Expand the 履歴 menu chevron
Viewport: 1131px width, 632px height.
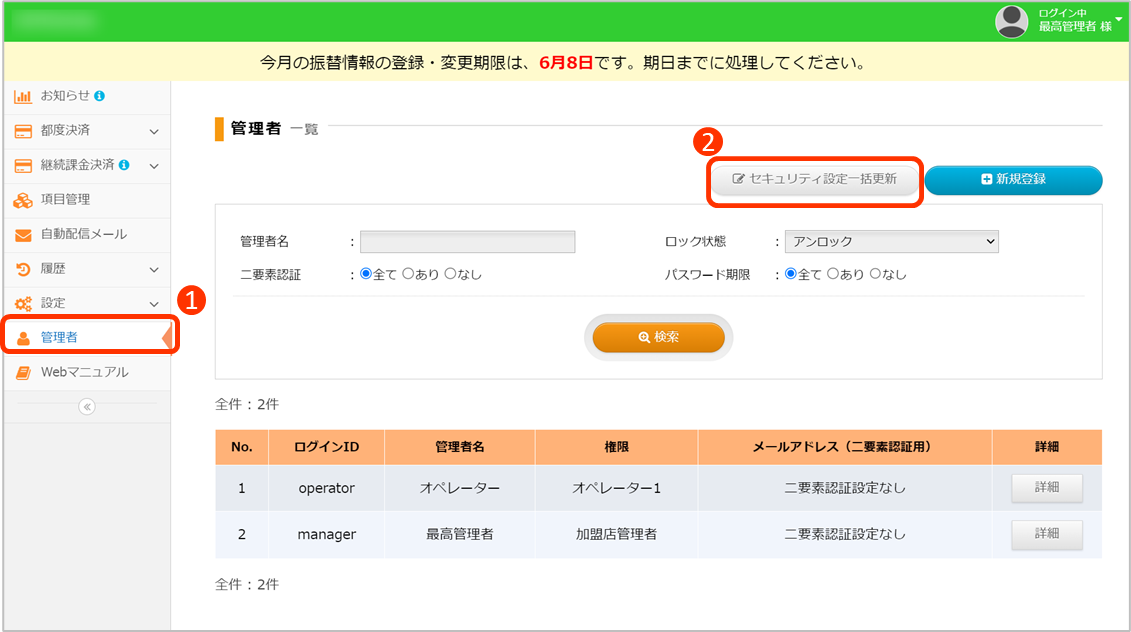154,270
